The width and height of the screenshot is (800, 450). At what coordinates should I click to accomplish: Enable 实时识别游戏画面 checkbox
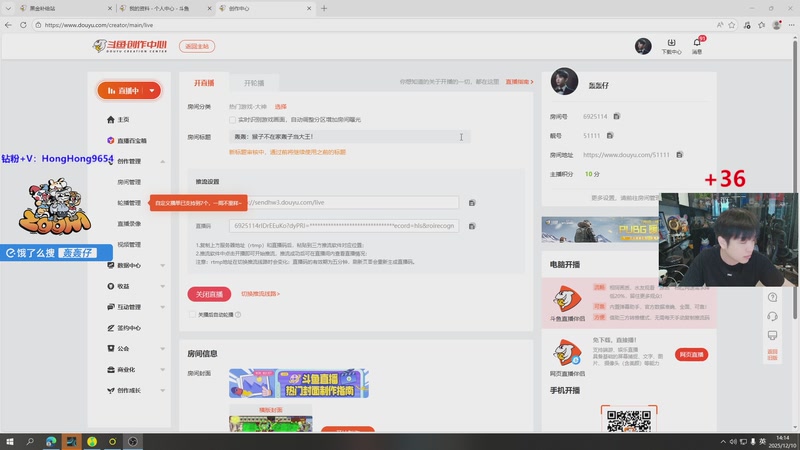(232, 119)
